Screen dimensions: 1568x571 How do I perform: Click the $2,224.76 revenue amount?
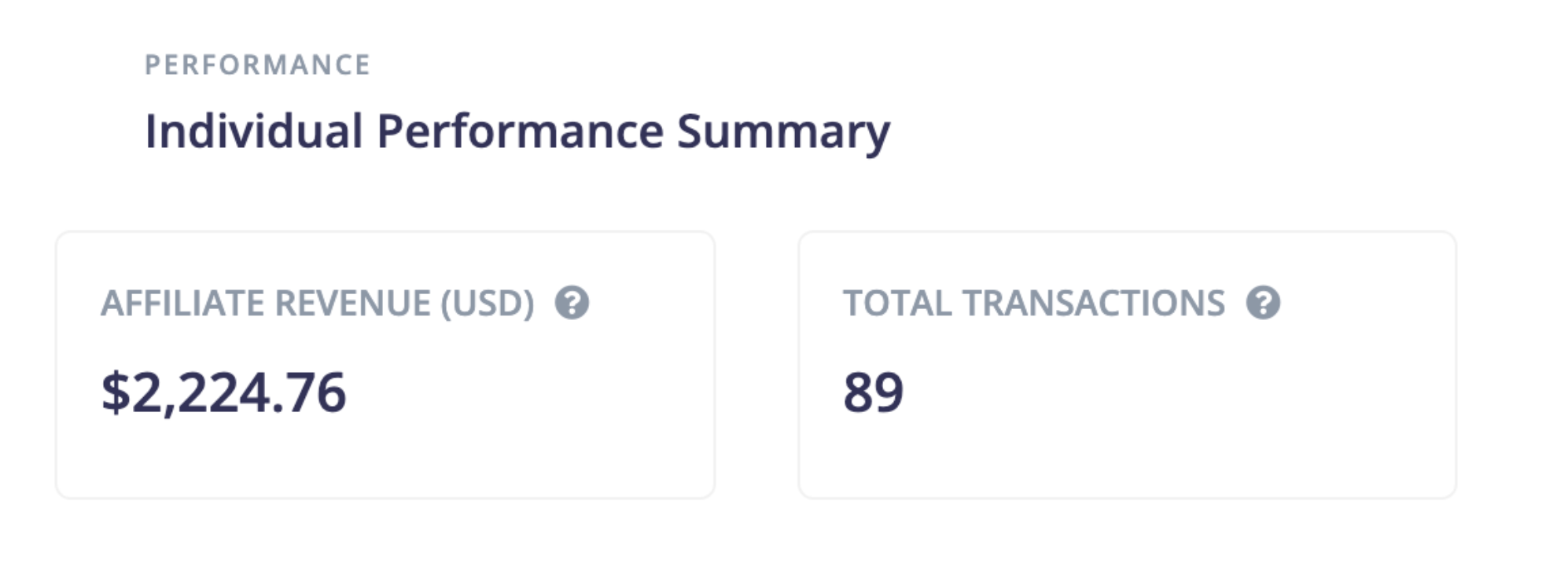[223, 392]
